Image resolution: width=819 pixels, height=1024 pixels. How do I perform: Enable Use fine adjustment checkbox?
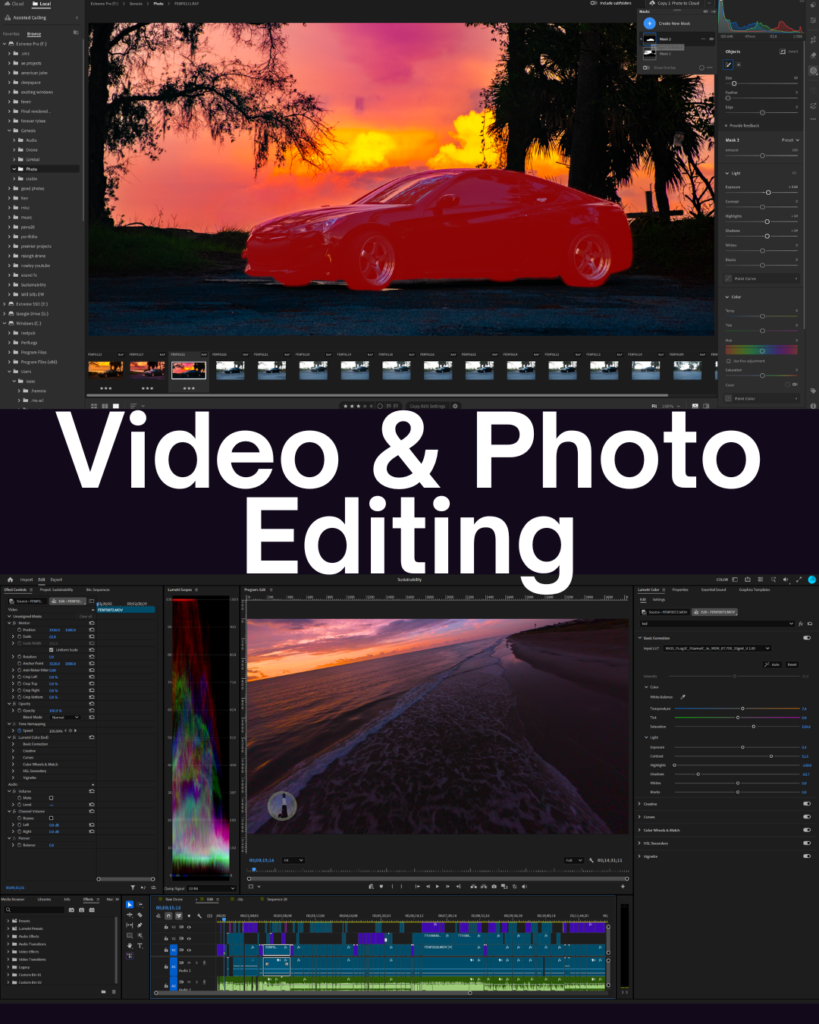click(728, 361)
